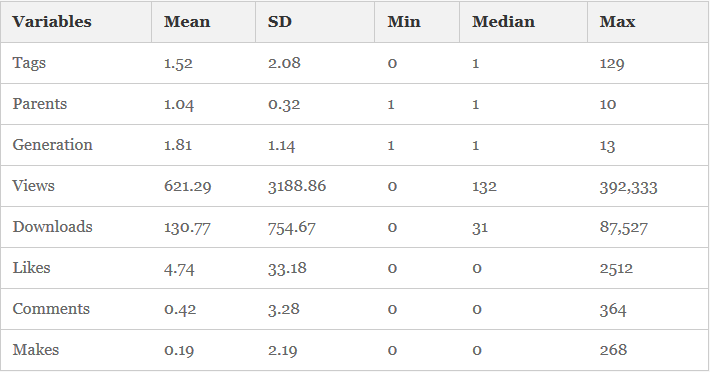Viewport: 710px width, 372px height.
Task: Click the SD column header
Action: point(280,22)
